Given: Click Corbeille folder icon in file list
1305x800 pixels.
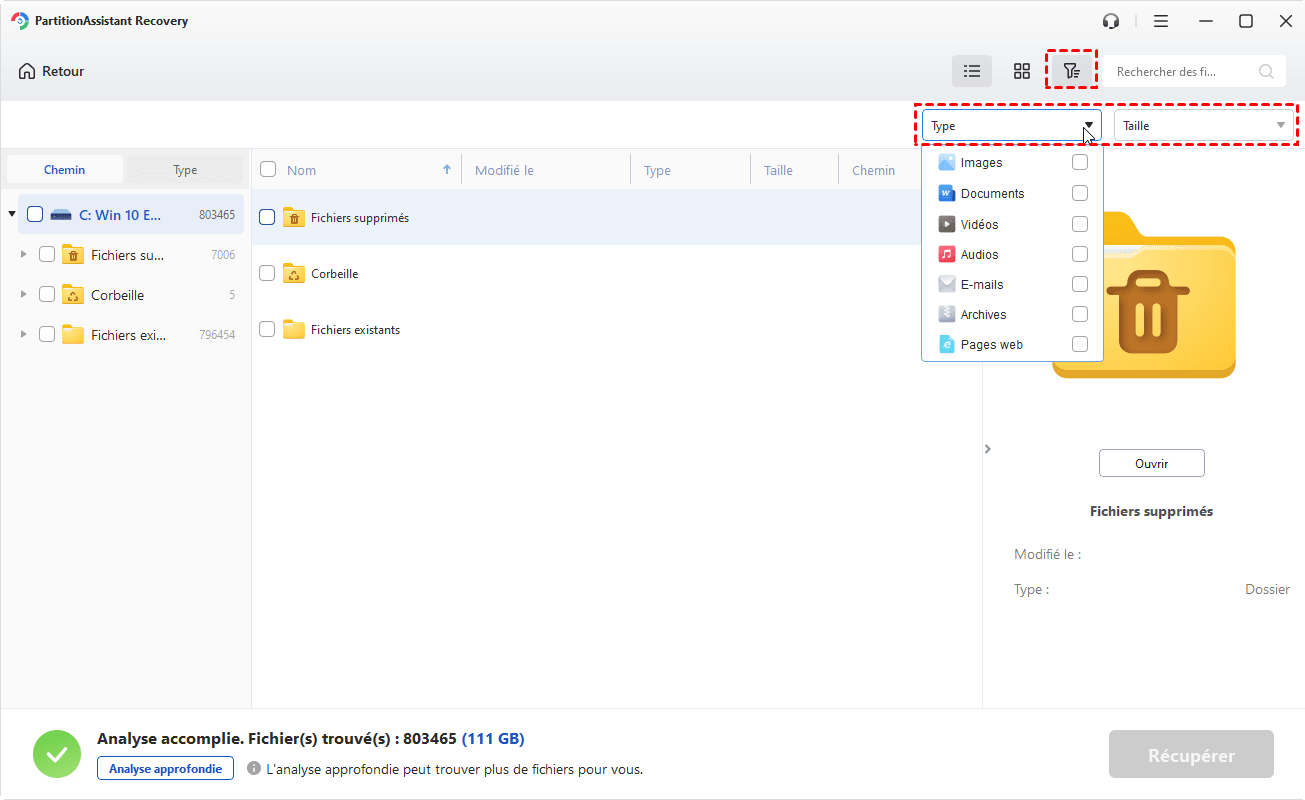Looking at the screenshot, I should 294,273.
